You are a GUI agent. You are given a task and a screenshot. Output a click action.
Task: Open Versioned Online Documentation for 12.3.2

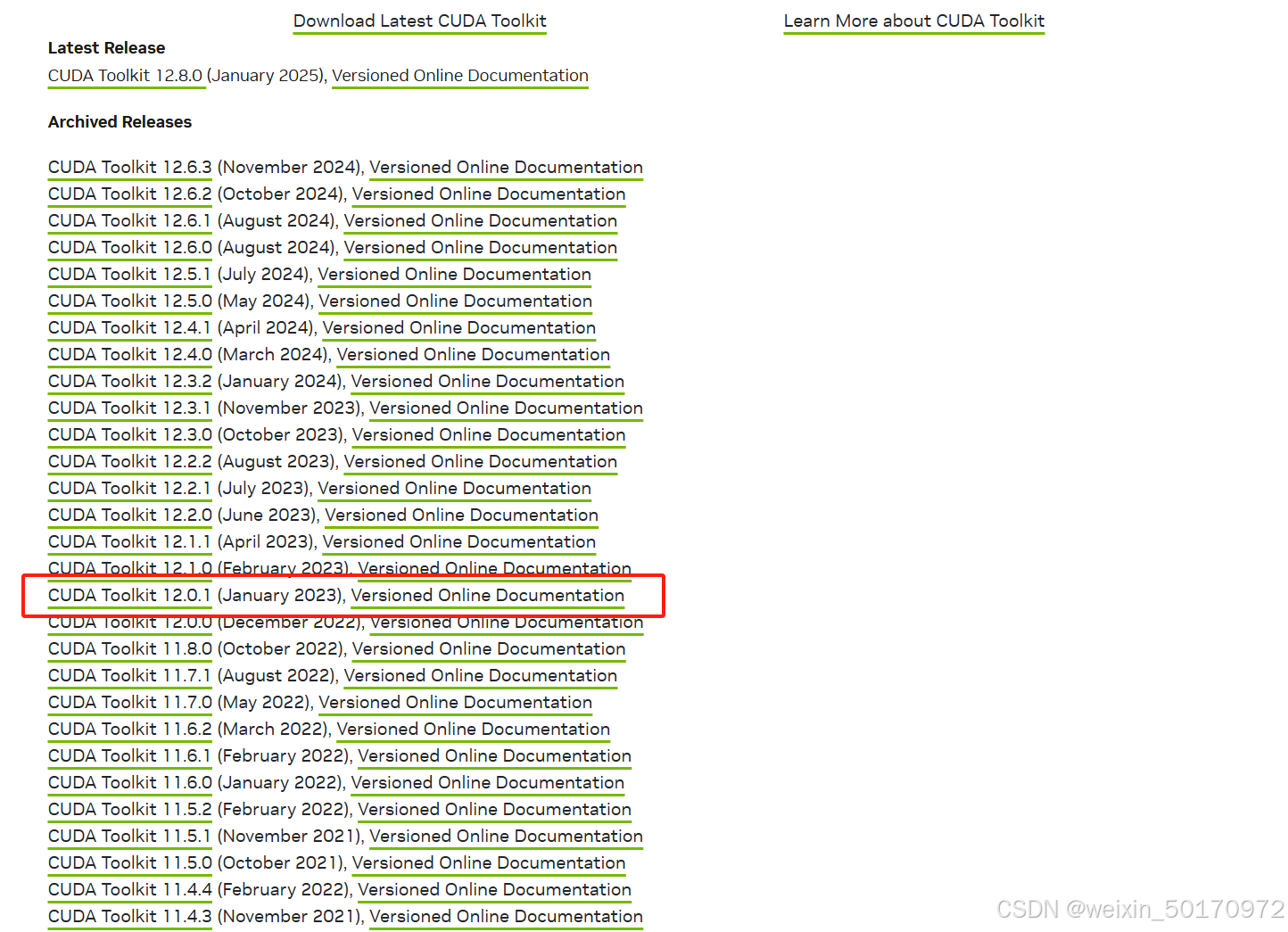[488, 381]
